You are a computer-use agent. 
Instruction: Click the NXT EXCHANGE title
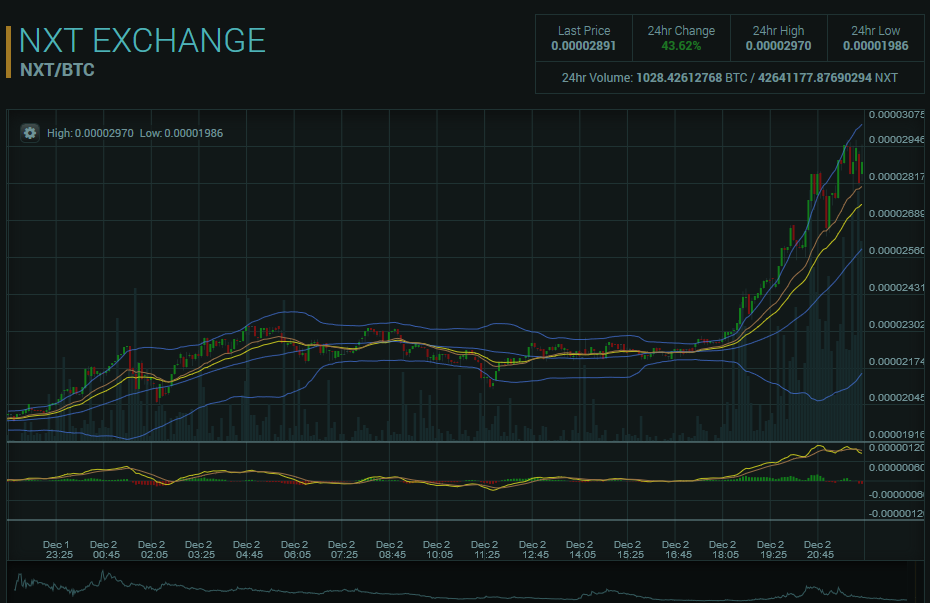pos(143,40)
